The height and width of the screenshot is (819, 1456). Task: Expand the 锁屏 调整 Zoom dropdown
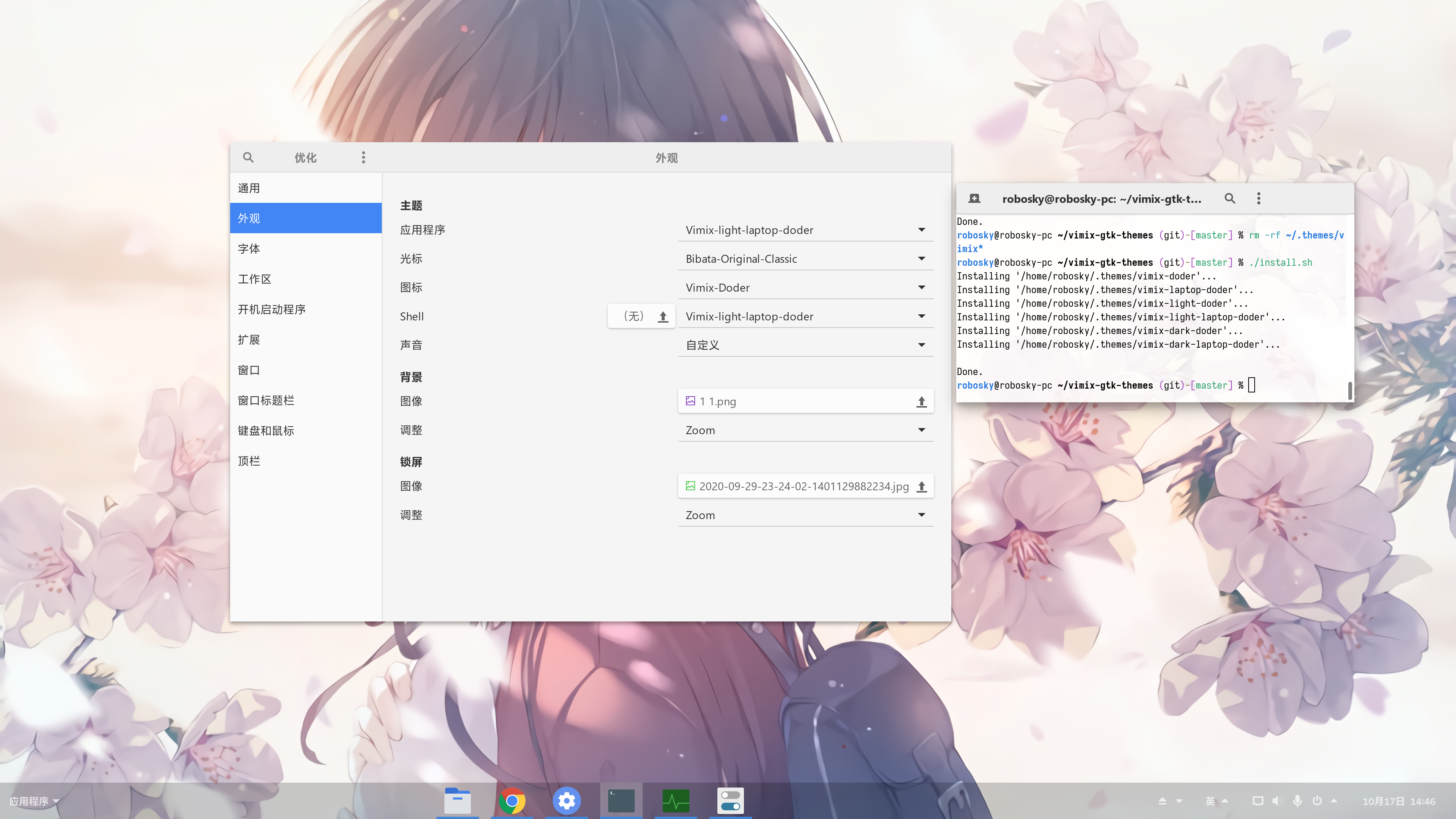click(x=805, y=515)
